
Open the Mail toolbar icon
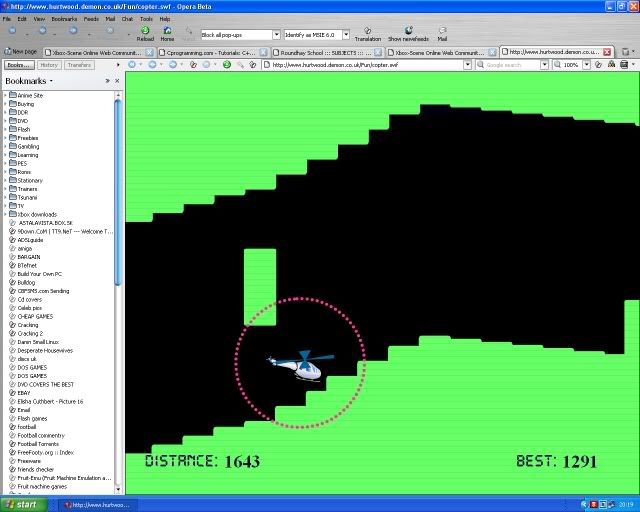click(442, 30)
